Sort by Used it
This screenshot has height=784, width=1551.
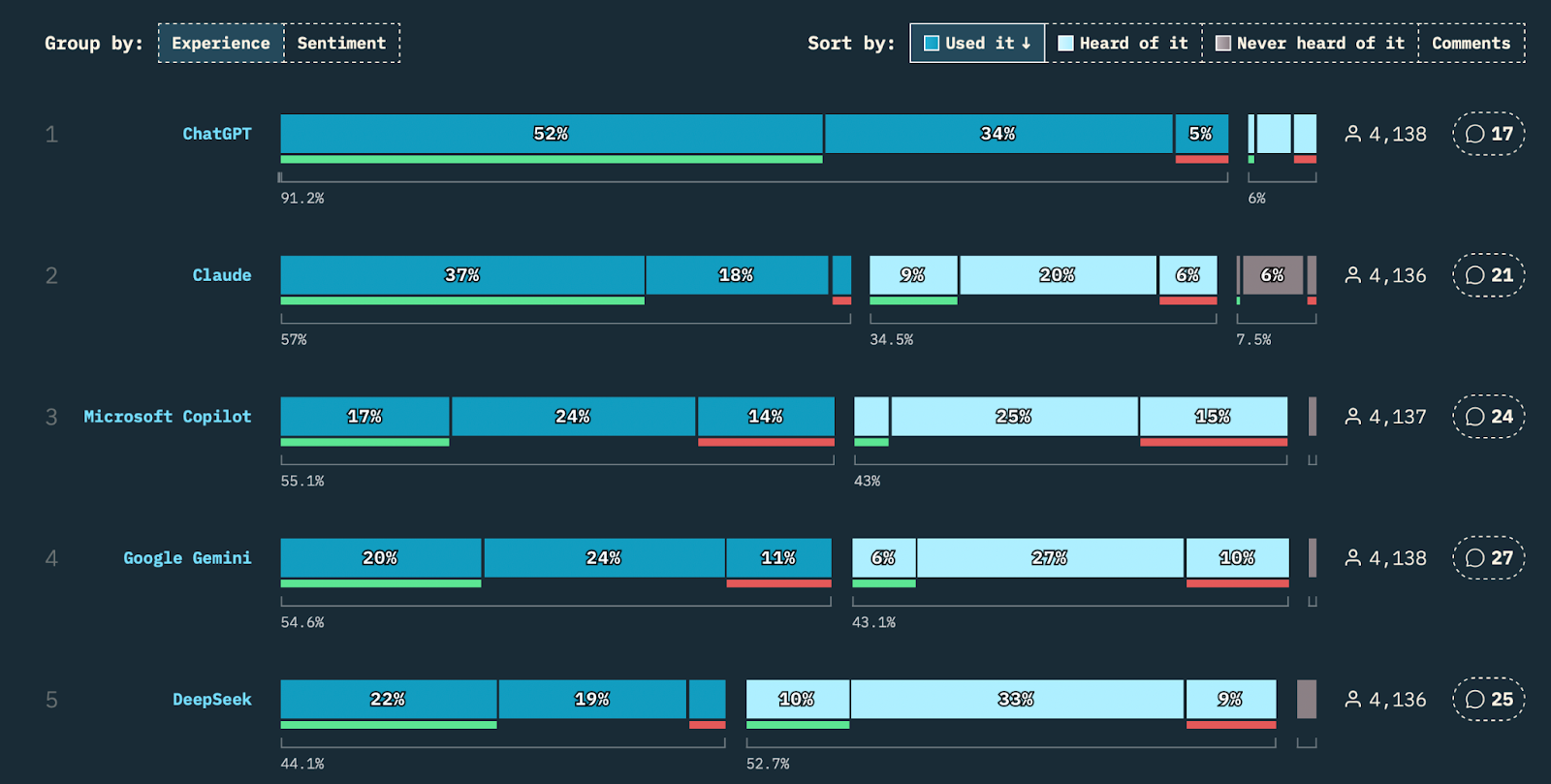point(977,43)
